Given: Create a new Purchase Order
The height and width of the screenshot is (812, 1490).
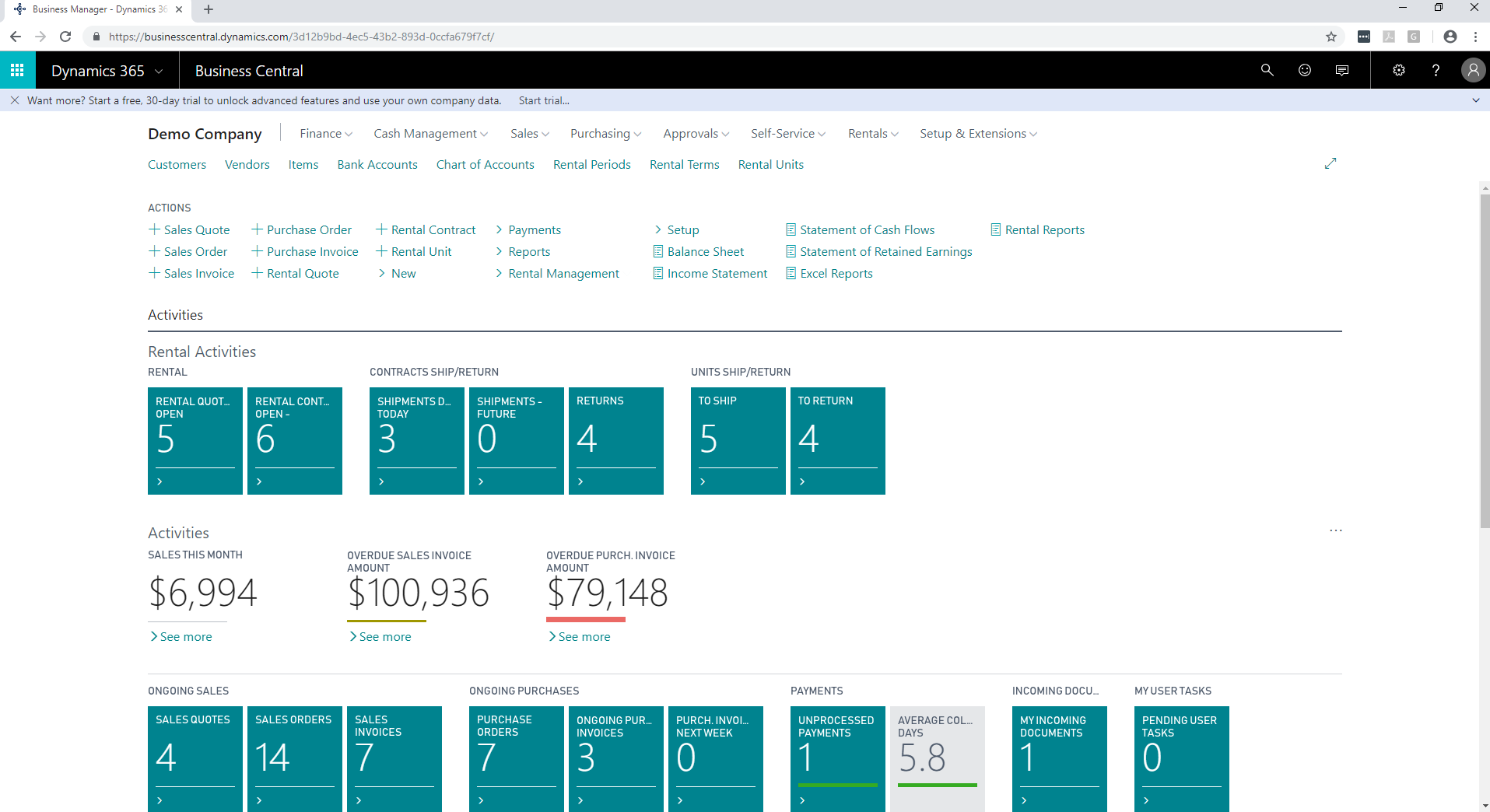Looking at the screenshot, I should pos(301,229).
